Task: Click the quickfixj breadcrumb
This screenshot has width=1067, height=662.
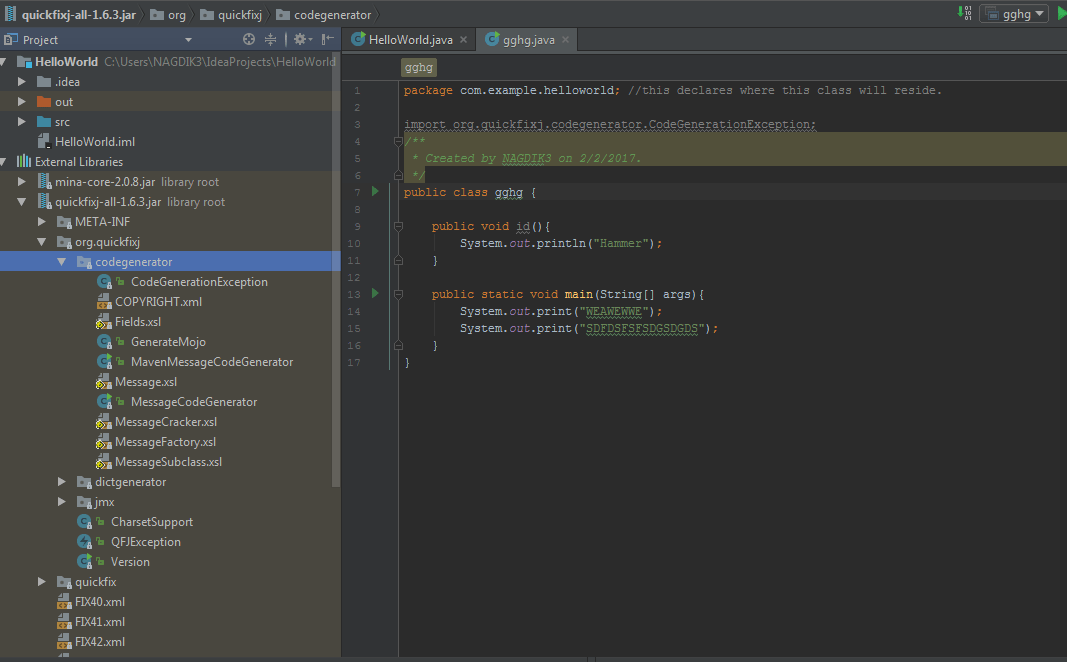Action: 231,14
